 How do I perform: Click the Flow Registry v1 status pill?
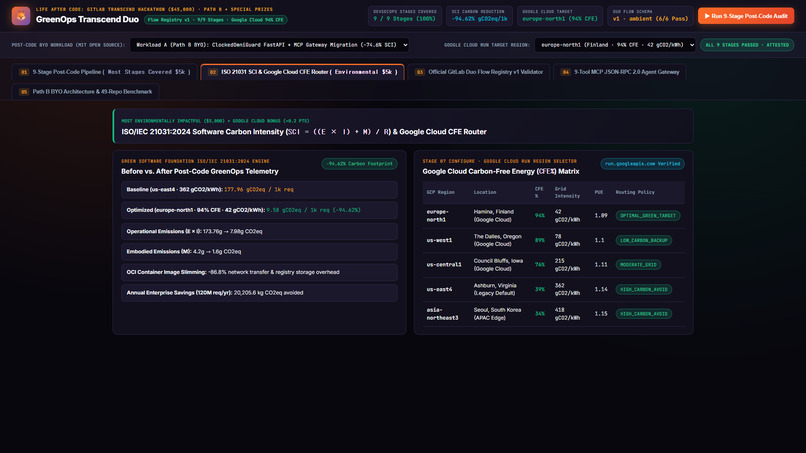(215, 20)
